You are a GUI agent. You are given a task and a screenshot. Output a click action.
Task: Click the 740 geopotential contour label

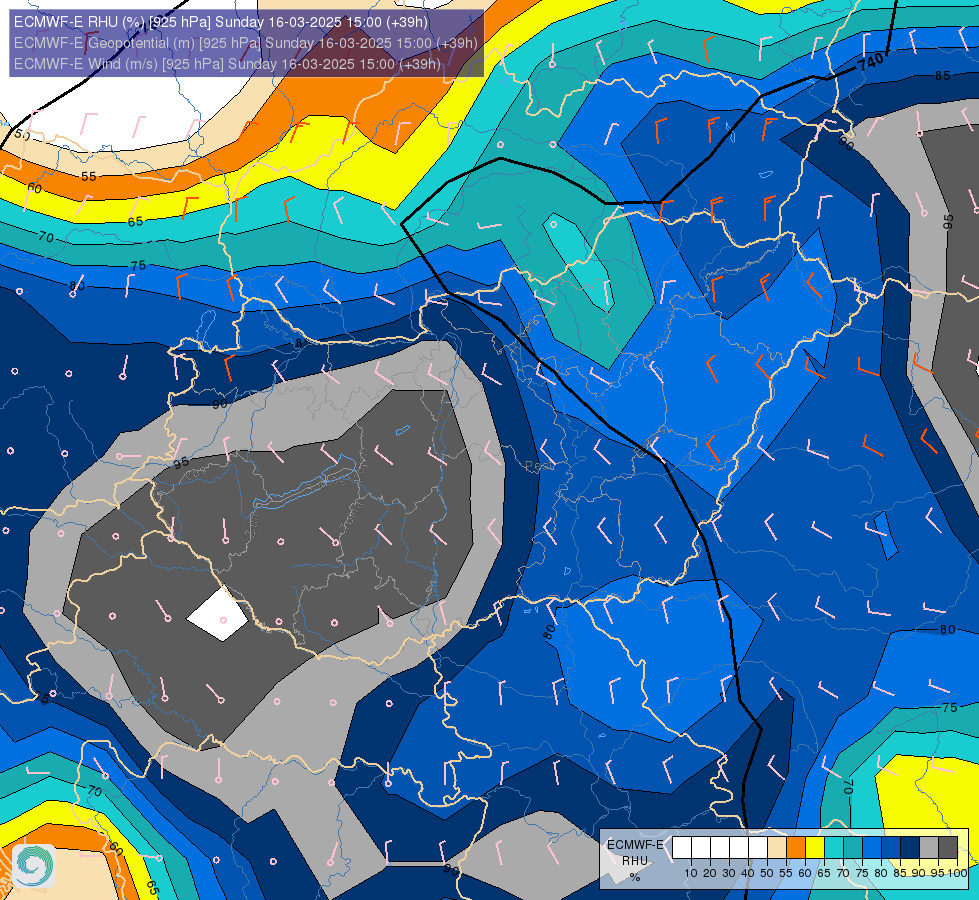871,62
